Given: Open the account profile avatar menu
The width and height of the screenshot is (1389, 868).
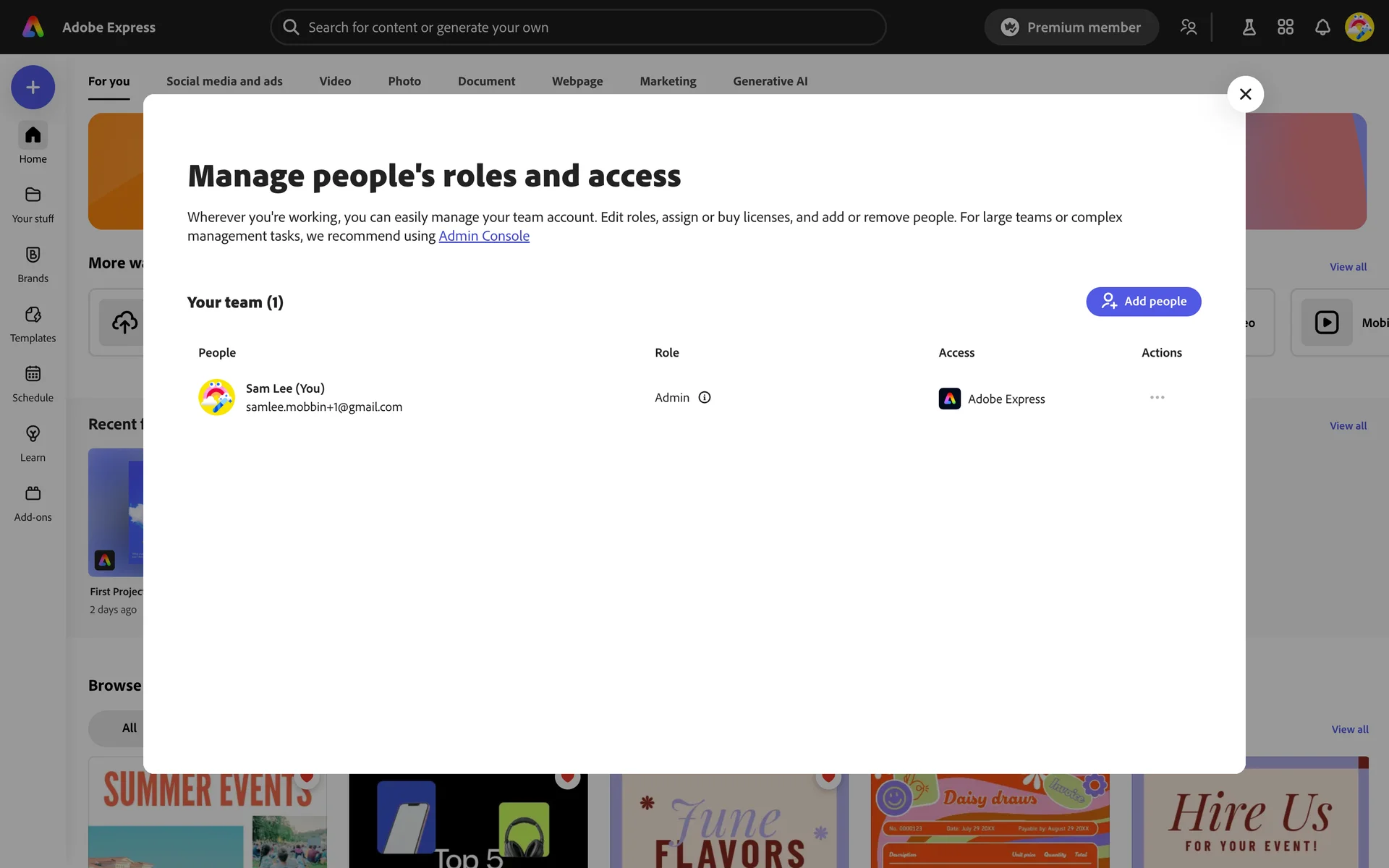Looking at the screenshot, I should click(x=1359, y=27).
